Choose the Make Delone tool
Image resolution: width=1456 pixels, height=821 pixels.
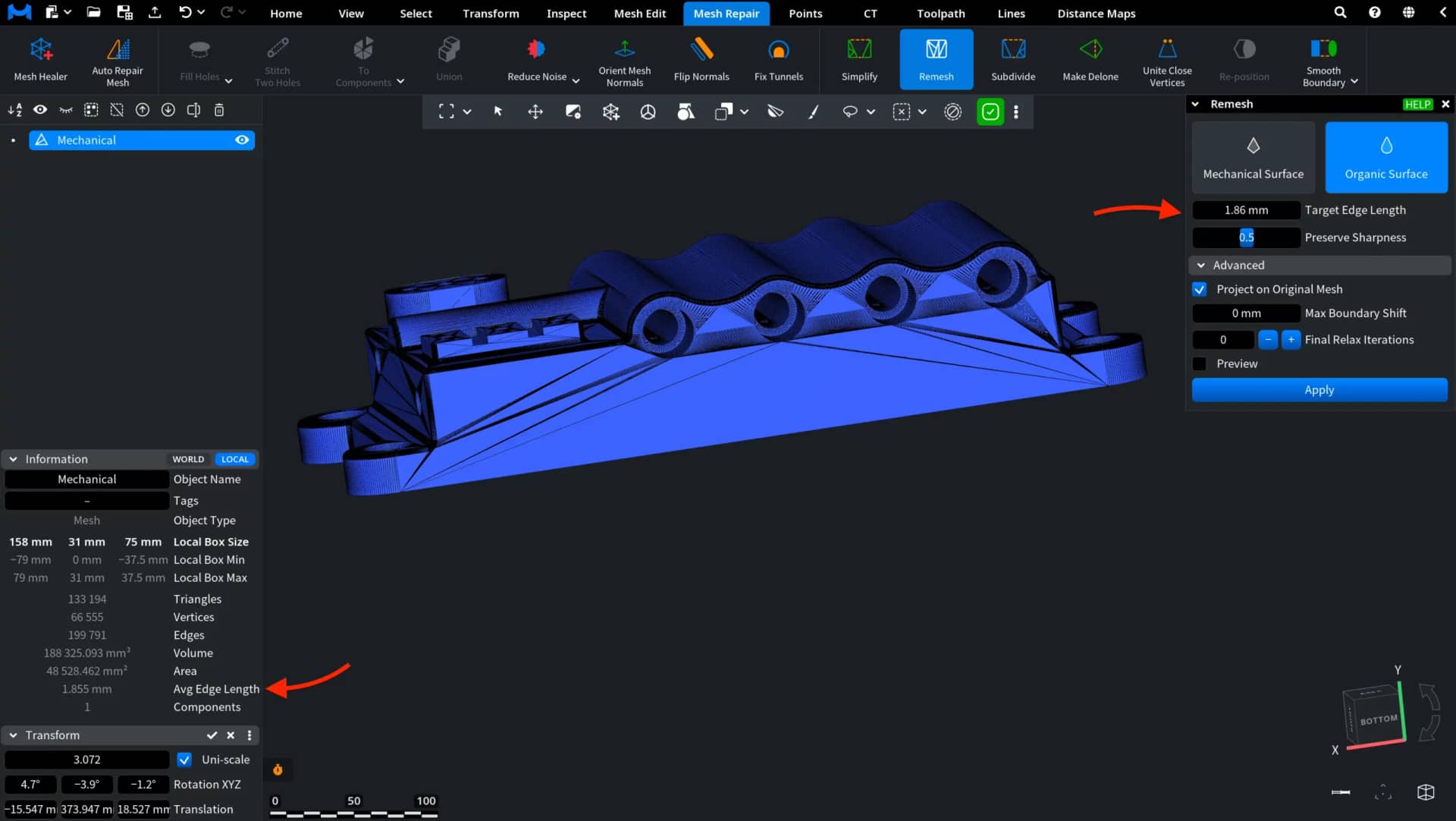tap(1090, 59)
